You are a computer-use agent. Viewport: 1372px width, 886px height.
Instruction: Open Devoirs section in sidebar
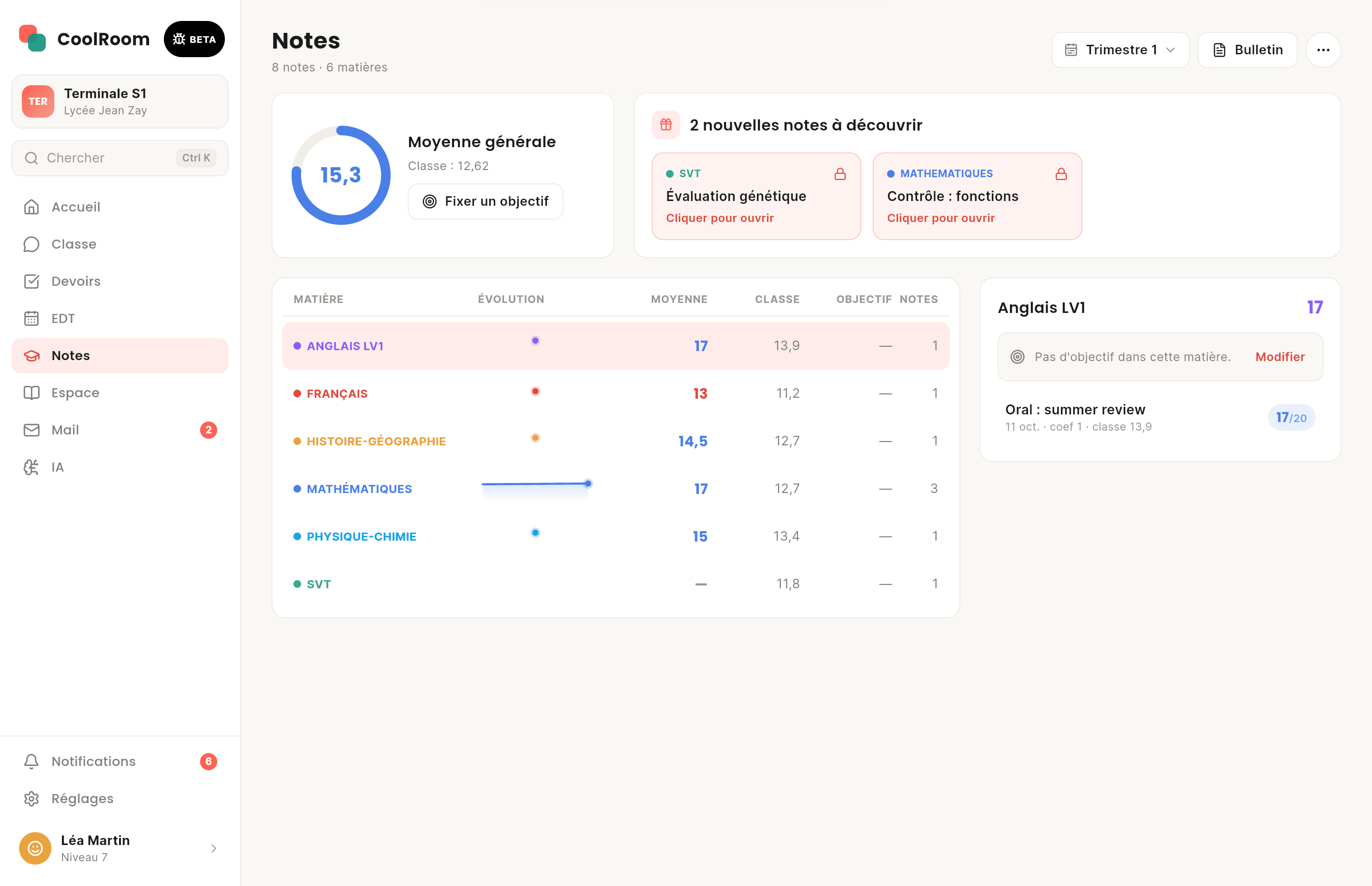120,282
